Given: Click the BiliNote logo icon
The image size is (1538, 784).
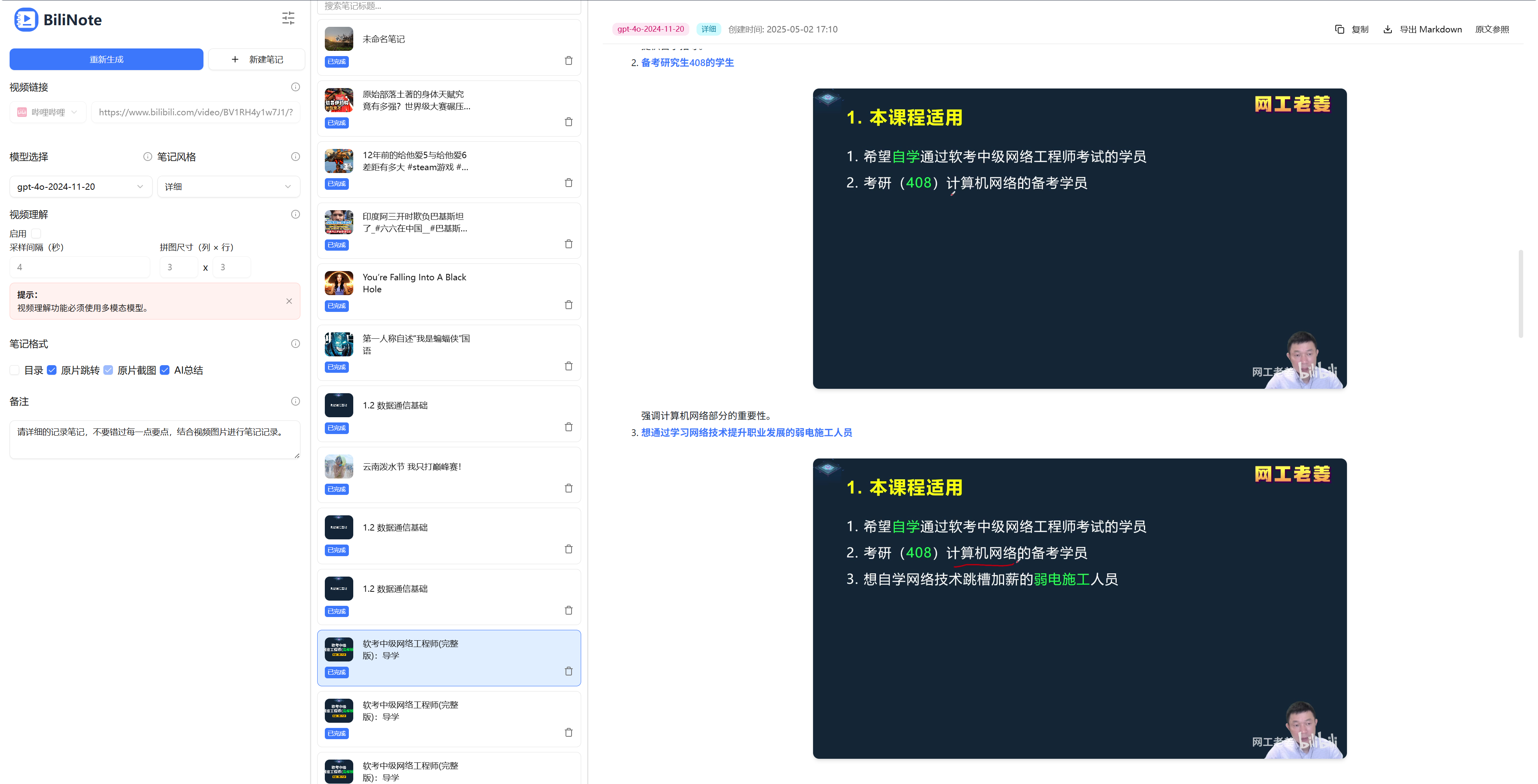Looking at the screenshot, I should 26,19.
